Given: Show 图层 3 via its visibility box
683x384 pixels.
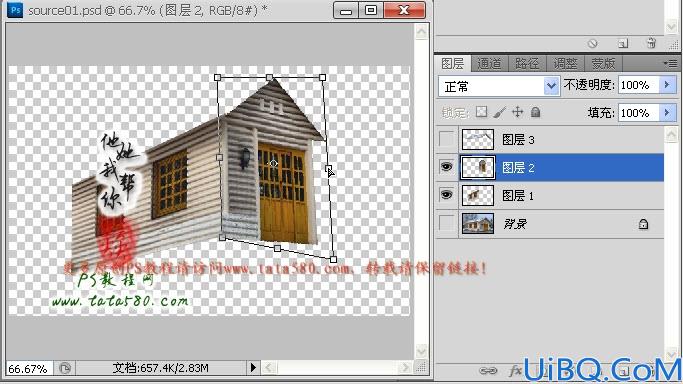Looking at the screenshot, I should pos(446,139).
